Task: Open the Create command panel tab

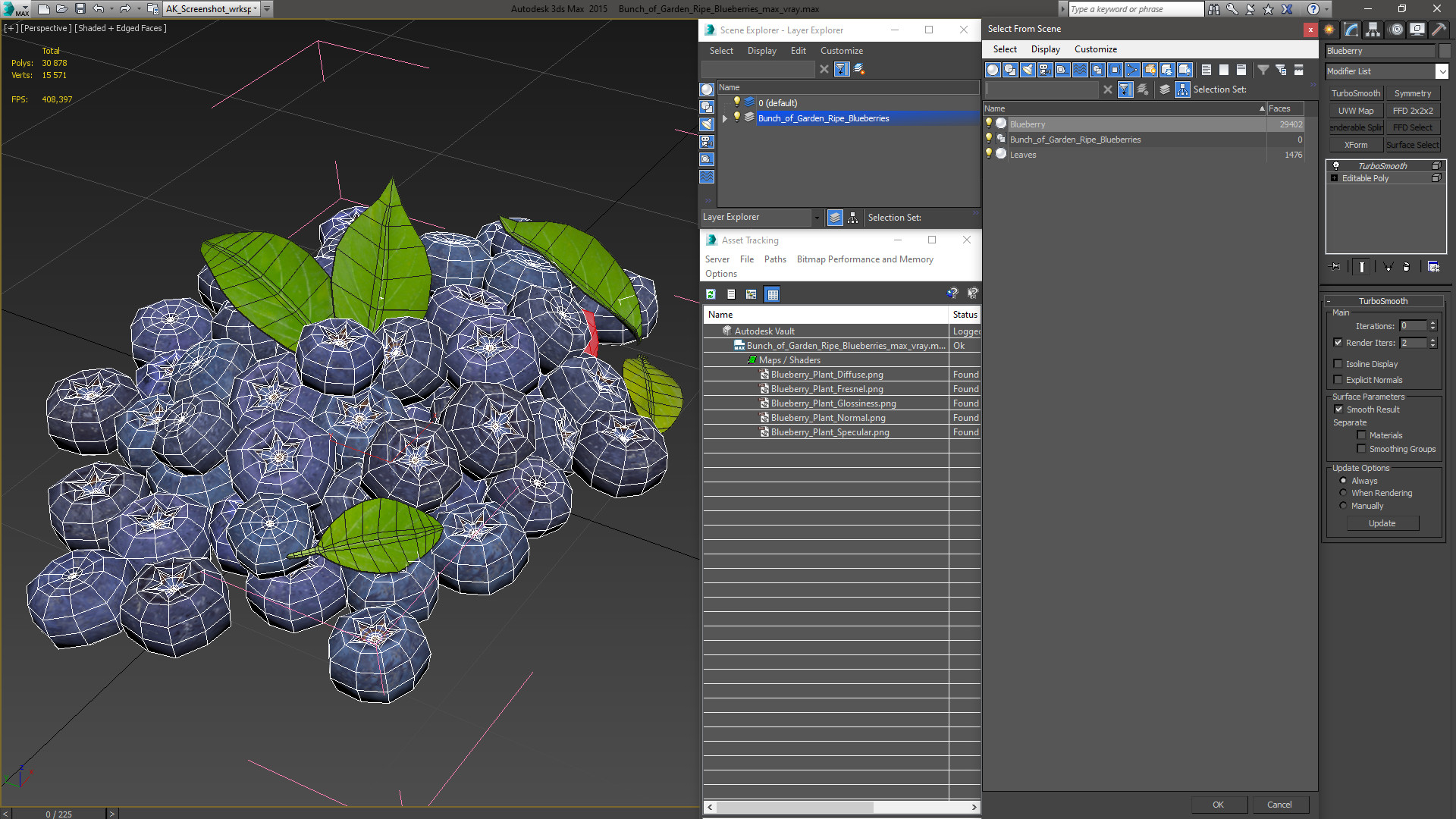Action: [x=1329, y=30]
